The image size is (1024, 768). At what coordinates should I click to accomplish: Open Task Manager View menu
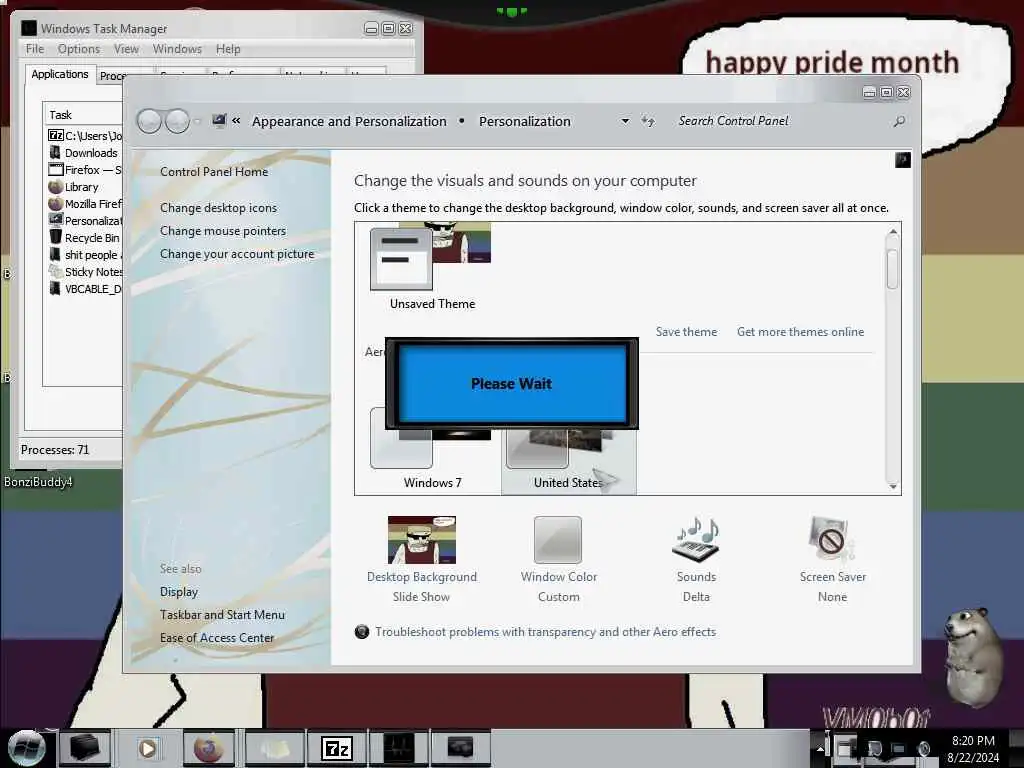pos(126,49)
